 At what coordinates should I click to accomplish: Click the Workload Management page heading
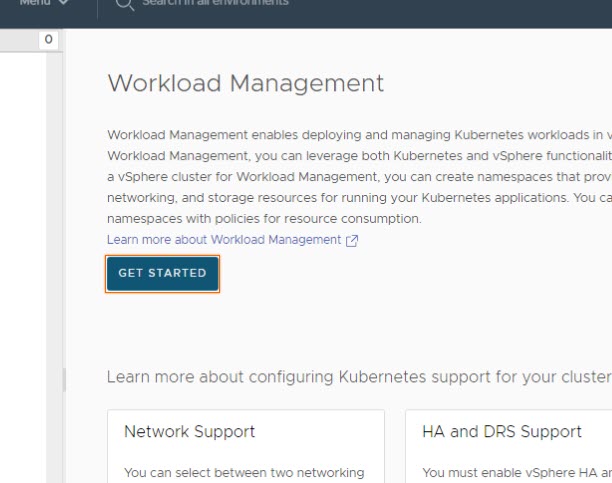tap(245, 83)
